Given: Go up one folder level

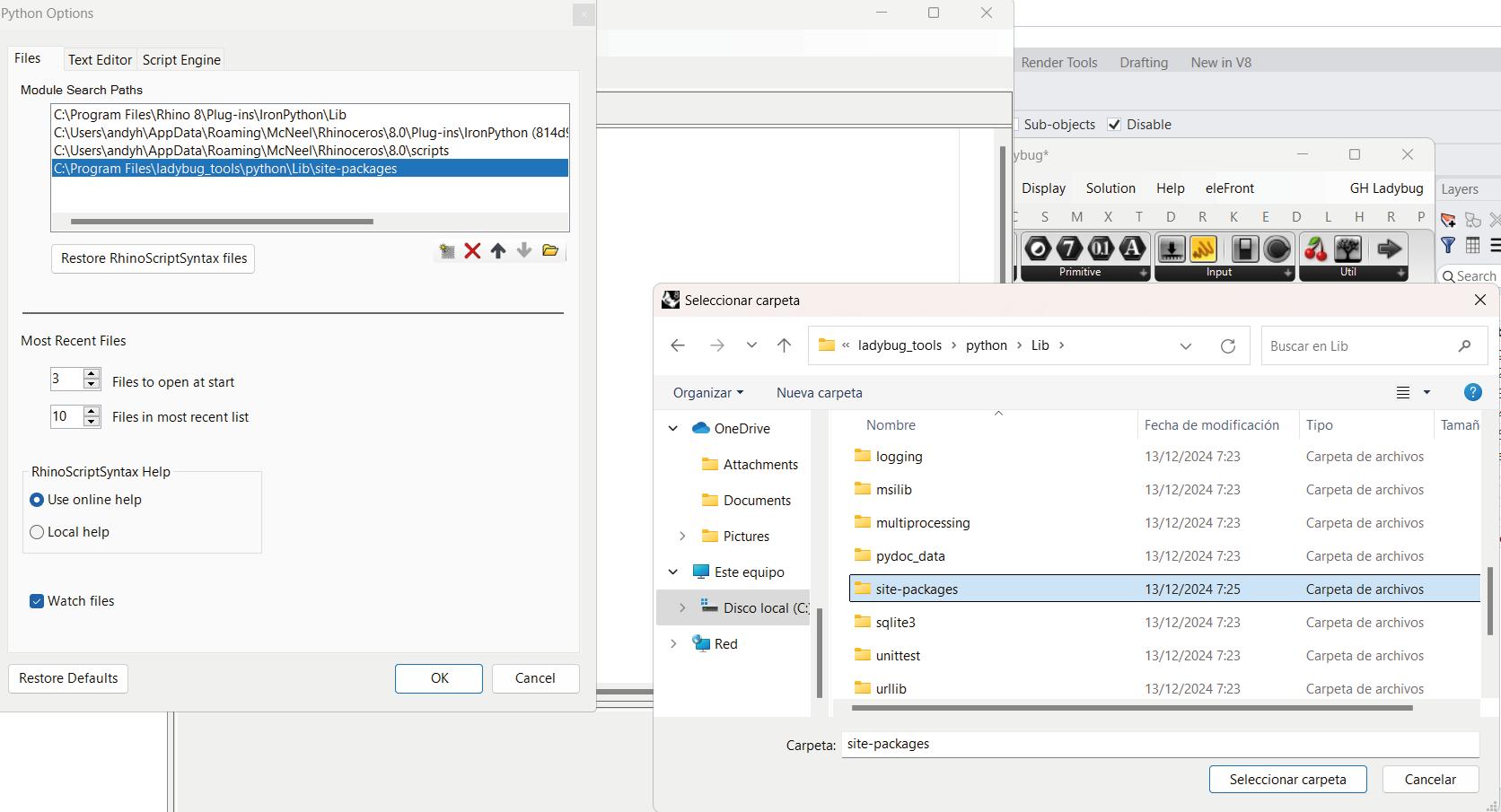Looking at the screenshot, I should 784,345.
